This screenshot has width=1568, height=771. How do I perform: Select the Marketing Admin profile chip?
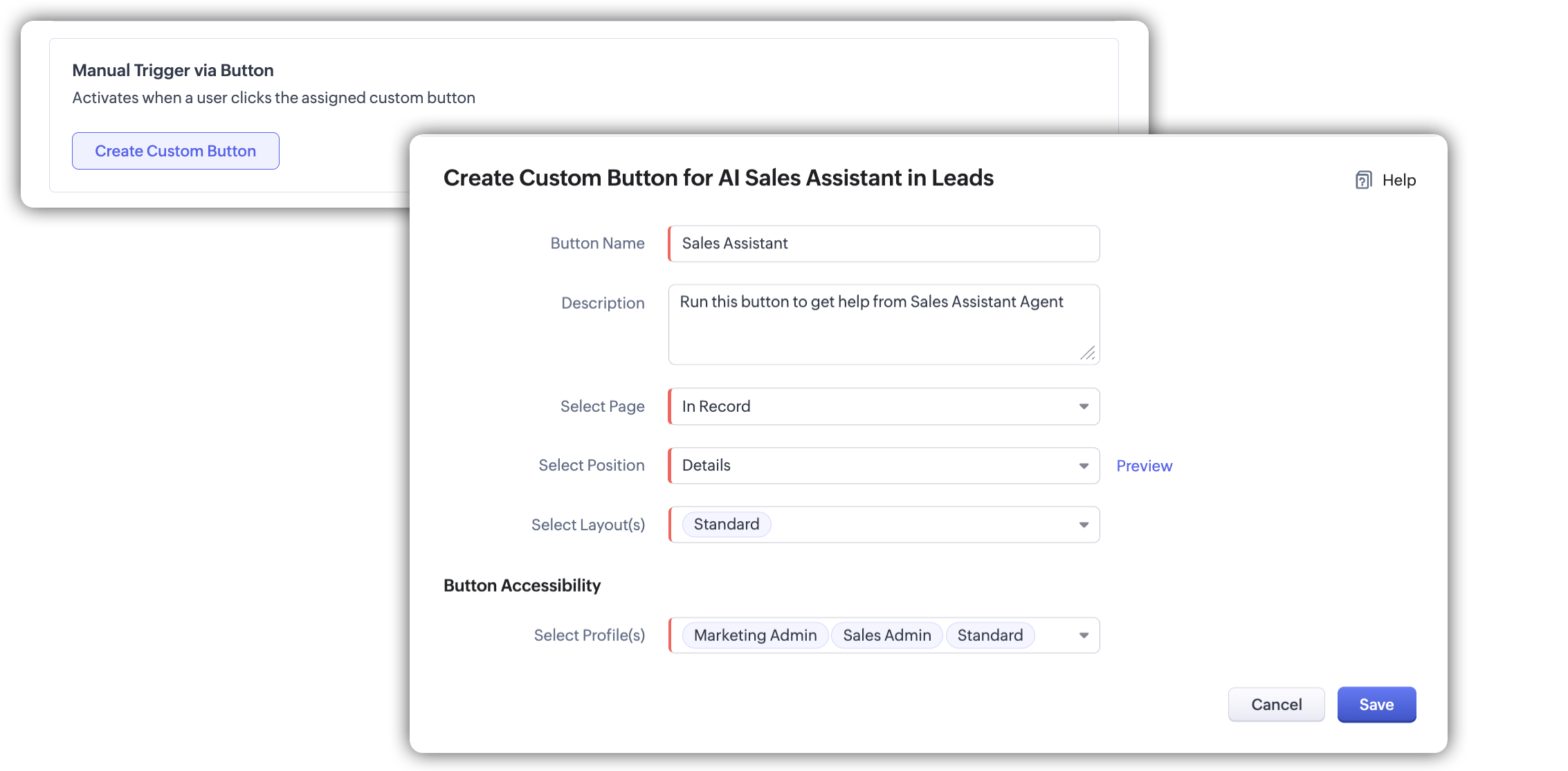pos(755,635)
